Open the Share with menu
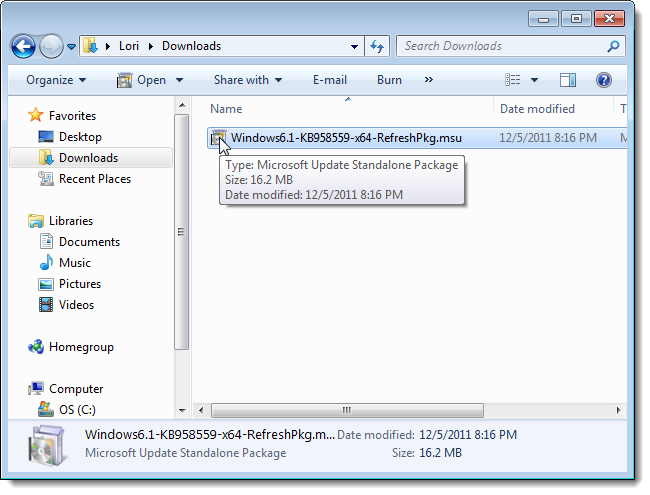 [248, 80]
